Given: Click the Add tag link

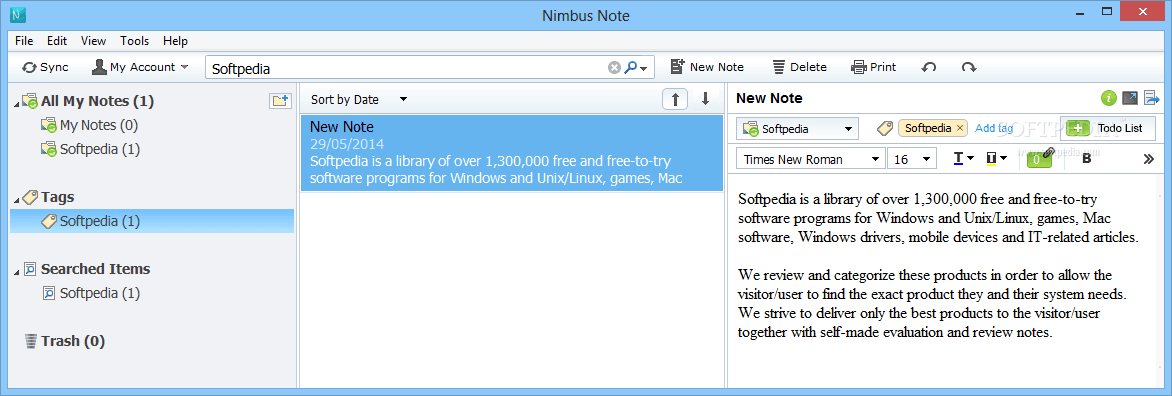Looking at the screenshot, I should 994,128.
